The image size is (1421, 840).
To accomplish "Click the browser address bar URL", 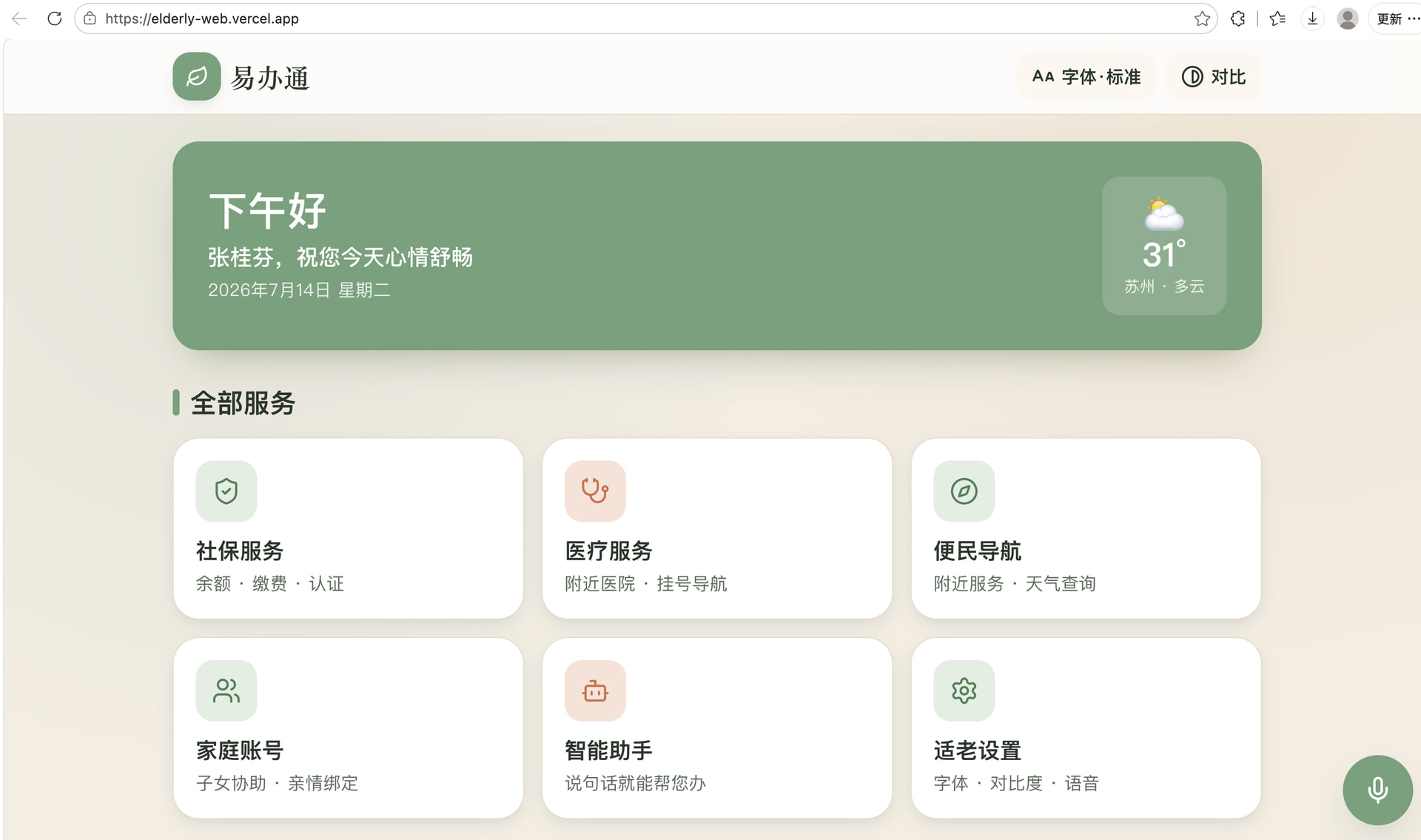I will (201, 19).
